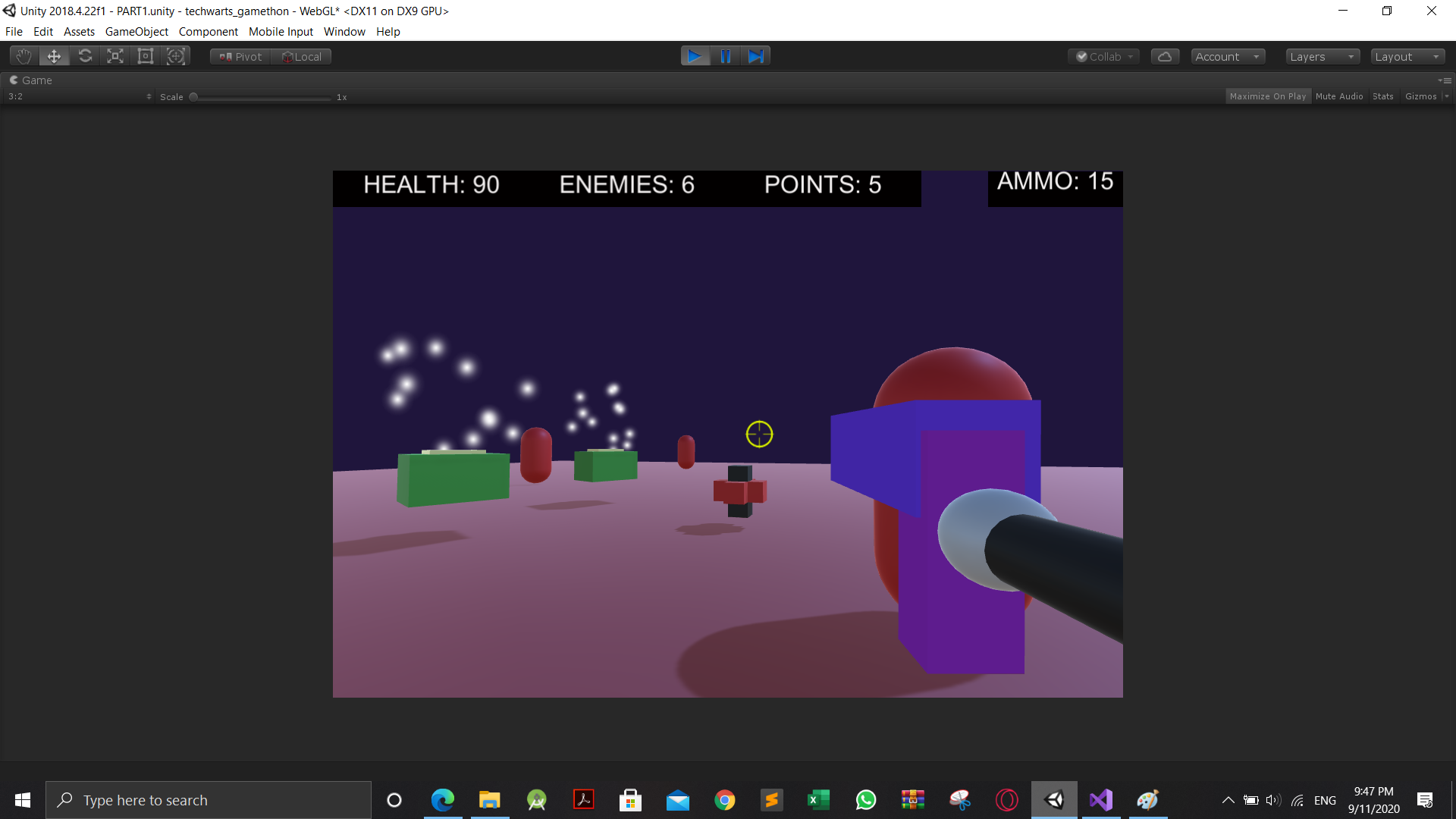Toggle the Stats overlay

point(1382,96)
